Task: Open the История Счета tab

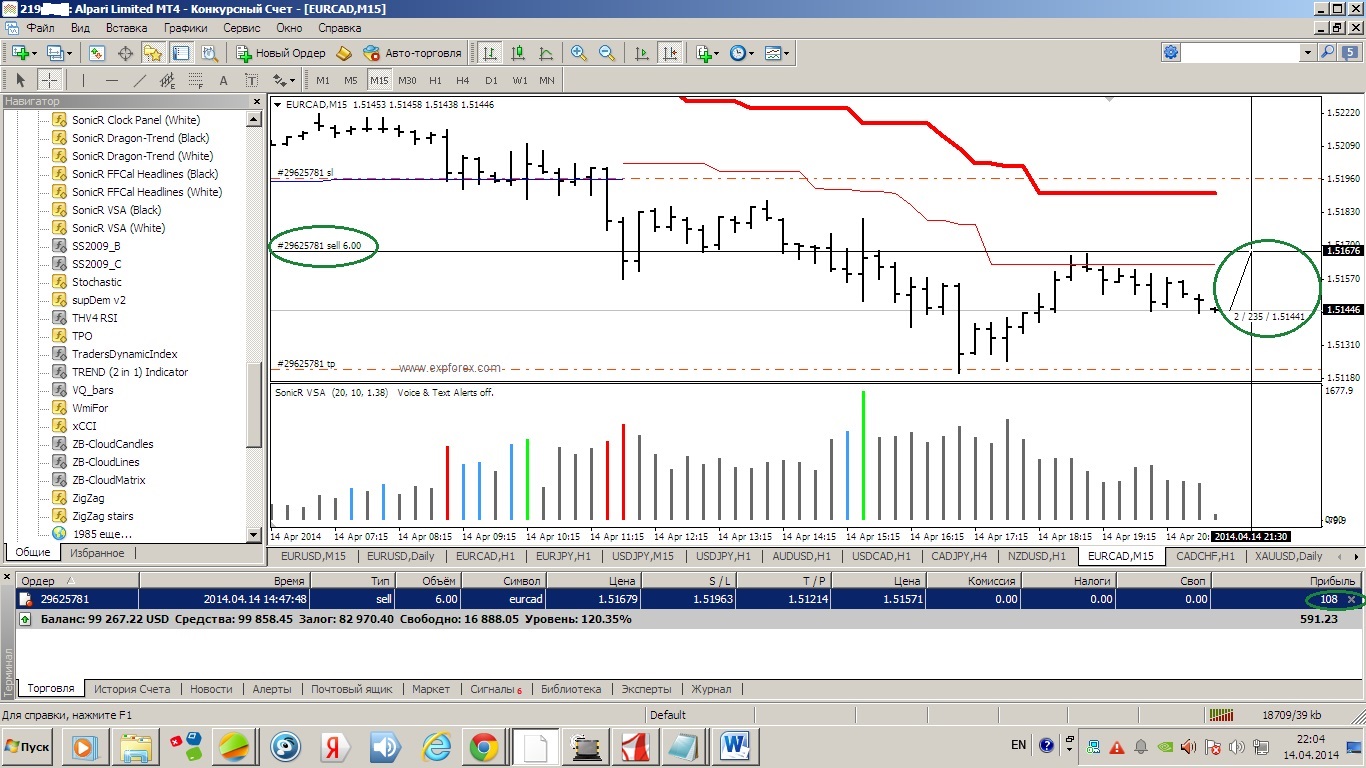Action: pyautogui.click(x=132, y=689)
